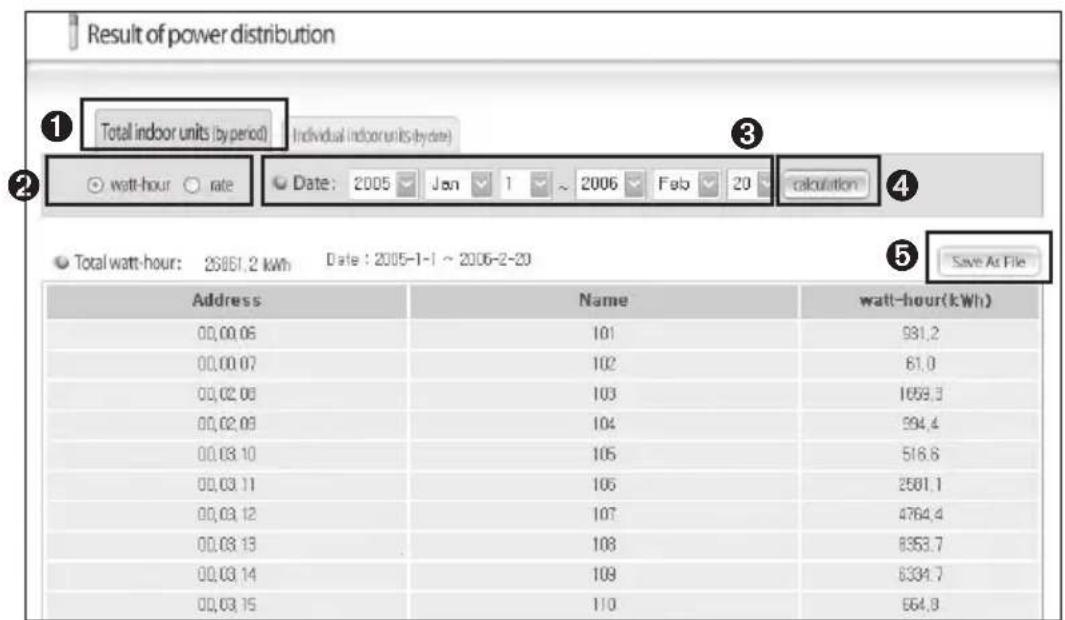Image resolution: width=1065 pixels, height=620 pixels.
Task: Click name cell 101
Action: click(604, 334)
